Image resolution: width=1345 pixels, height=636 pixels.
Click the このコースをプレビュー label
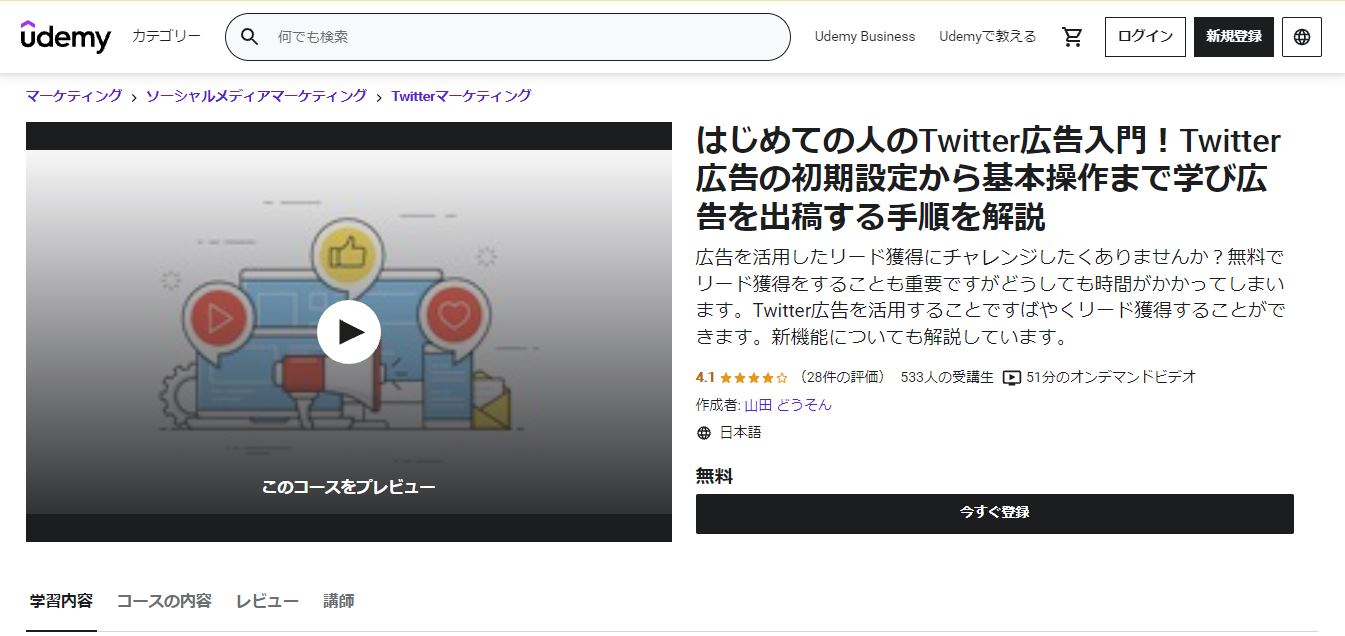coord(349,487)
